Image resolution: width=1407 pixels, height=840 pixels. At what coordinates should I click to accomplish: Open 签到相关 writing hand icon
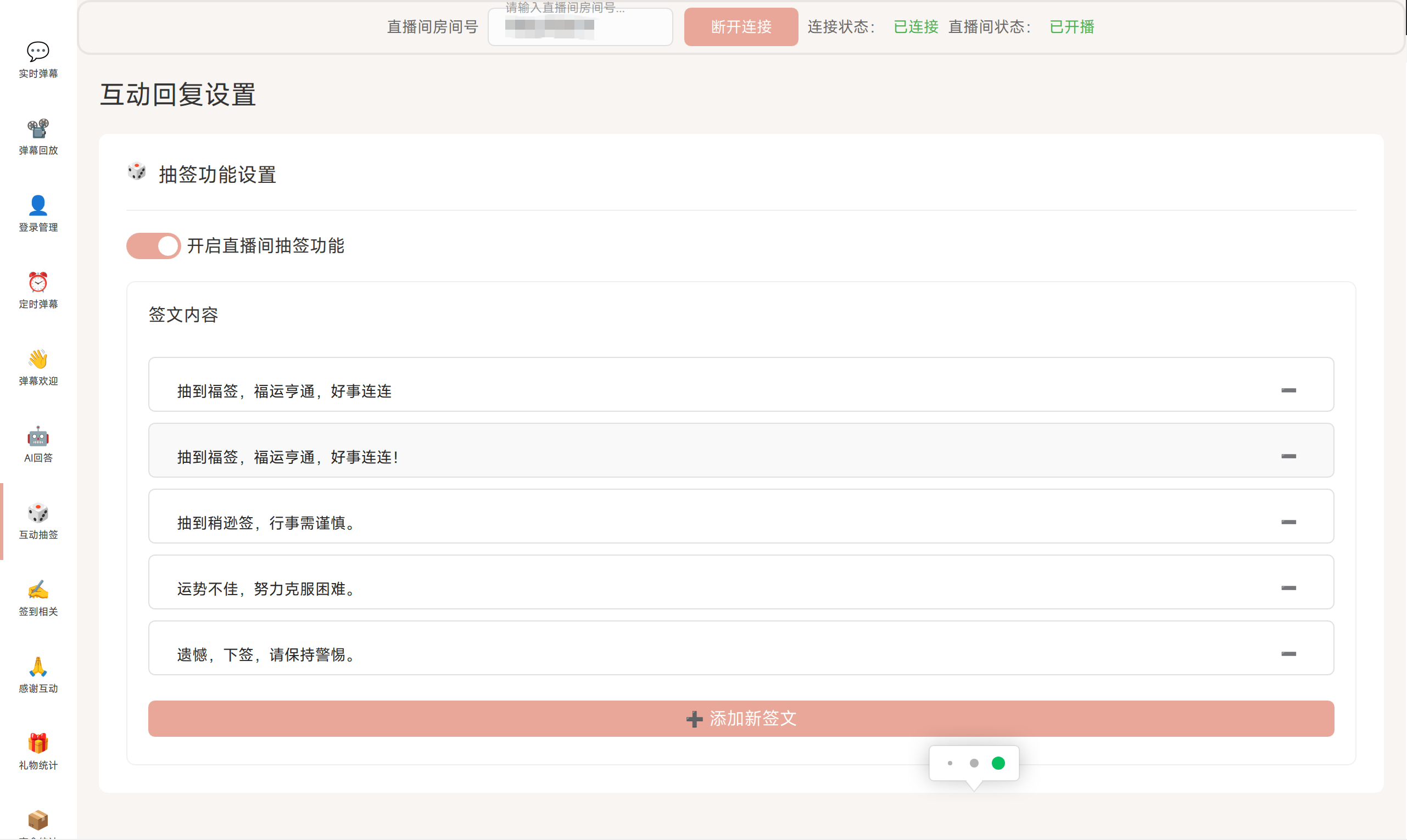(x=38, y=590)
